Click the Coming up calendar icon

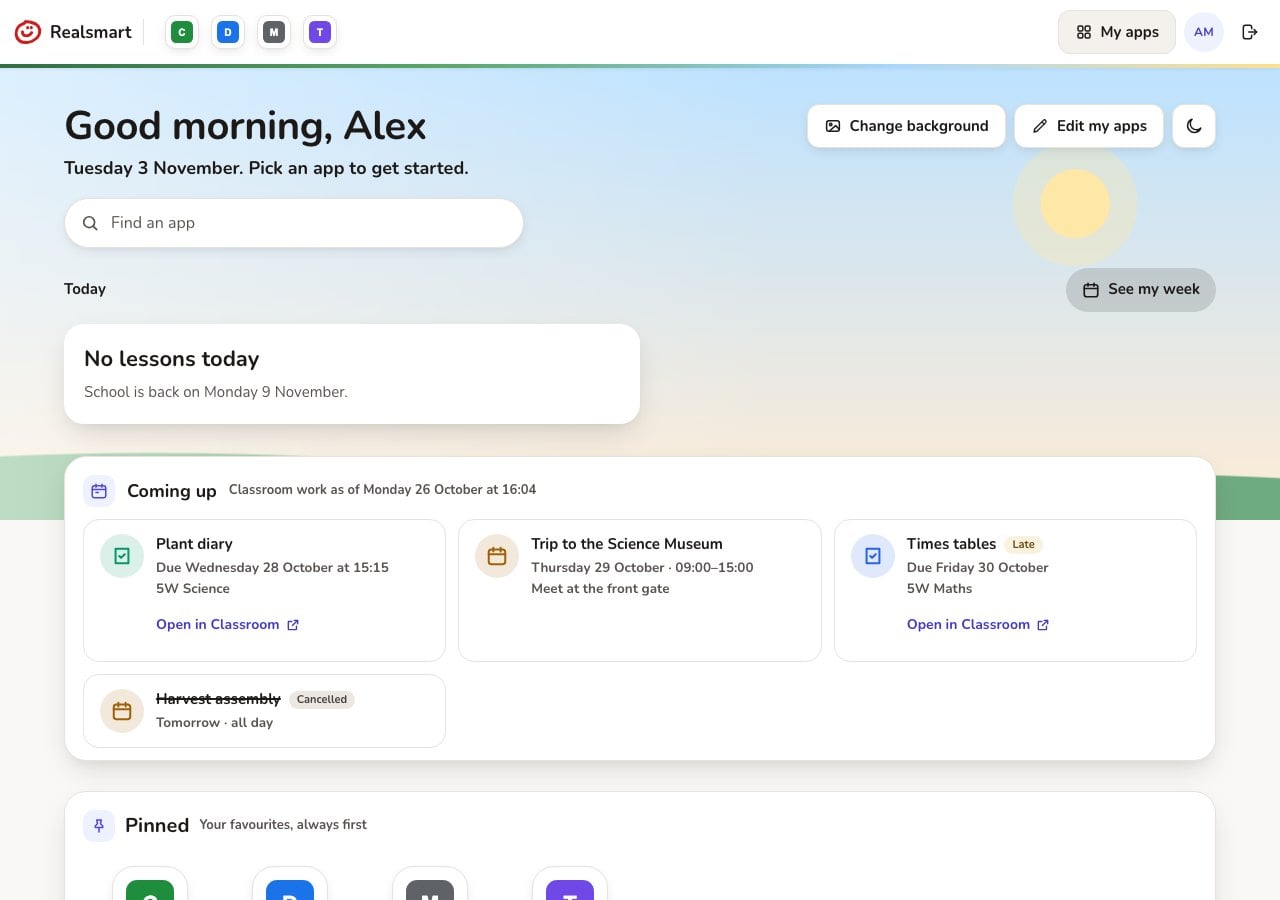pos(99,491)
